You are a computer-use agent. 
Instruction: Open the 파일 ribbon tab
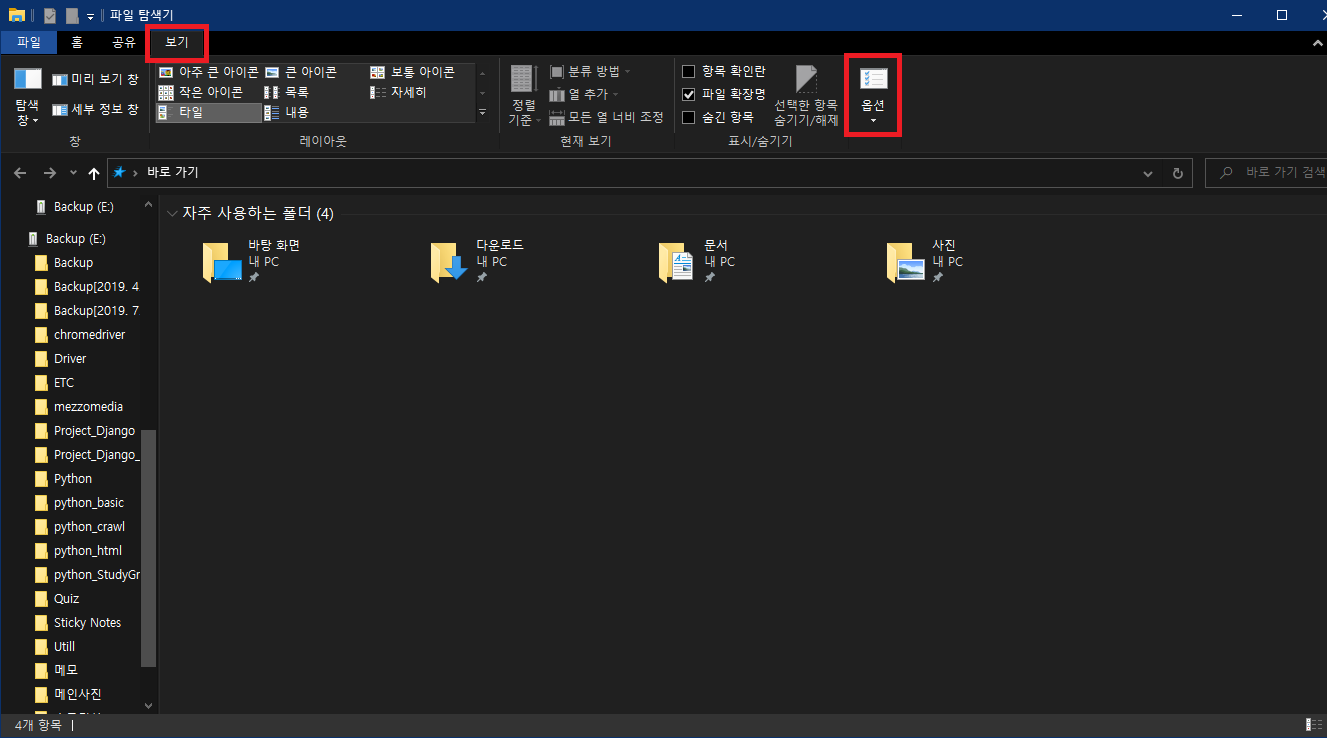coord(29,42)
